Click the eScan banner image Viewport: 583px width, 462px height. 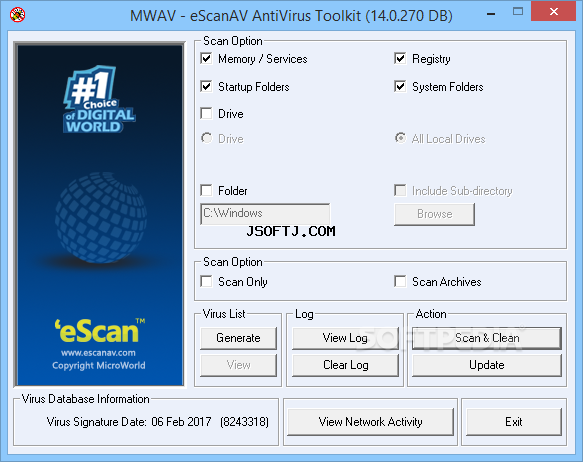[100, 215]
